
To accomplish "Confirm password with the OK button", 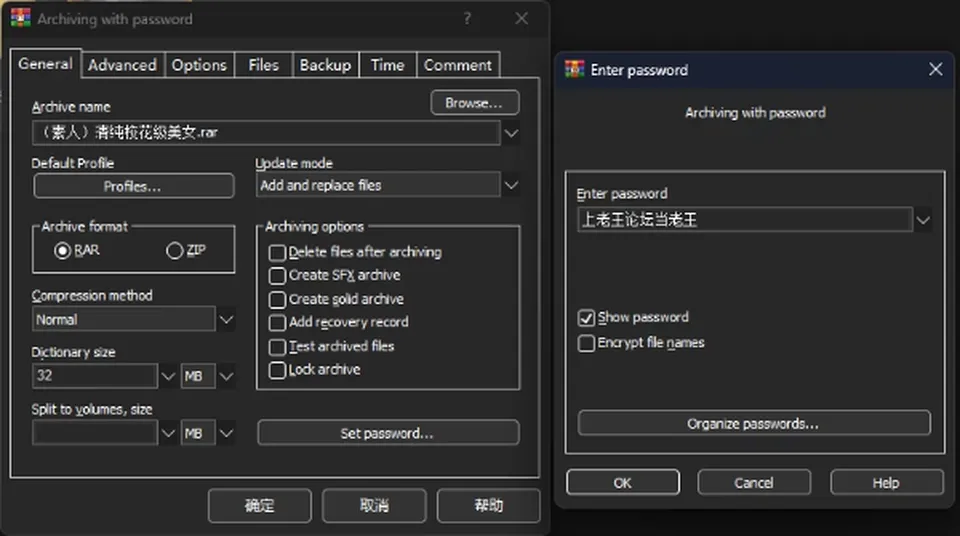I will (x=623, y=483).
